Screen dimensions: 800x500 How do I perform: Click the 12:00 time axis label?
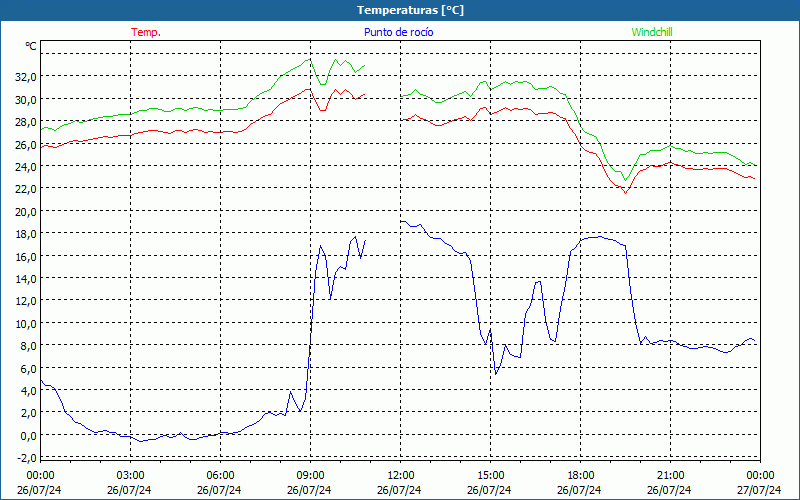pyautogui.click(x=401, y=476)
